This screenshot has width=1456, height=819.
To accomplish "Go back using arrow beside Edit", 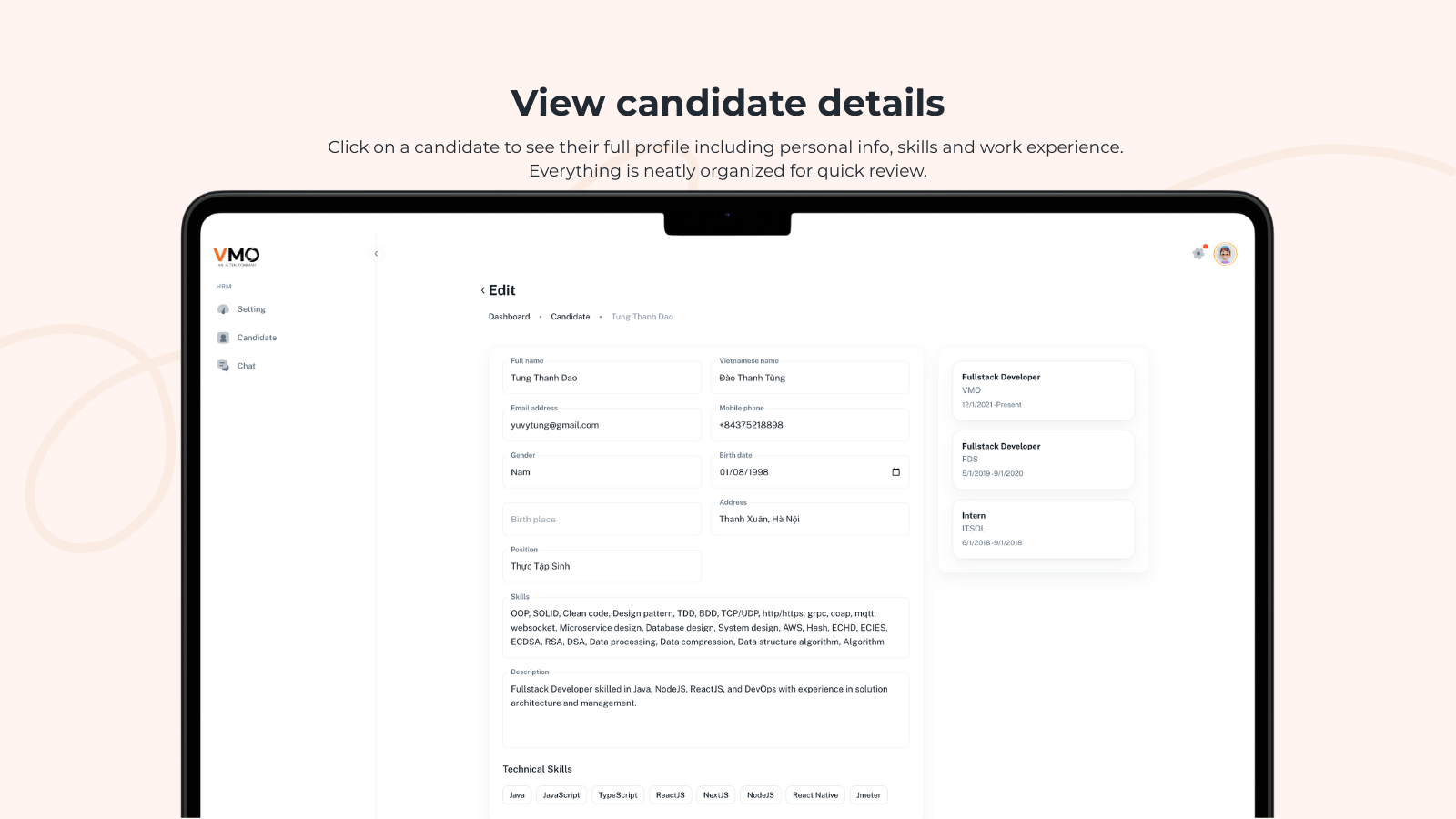I will click(x=483, y=290).
